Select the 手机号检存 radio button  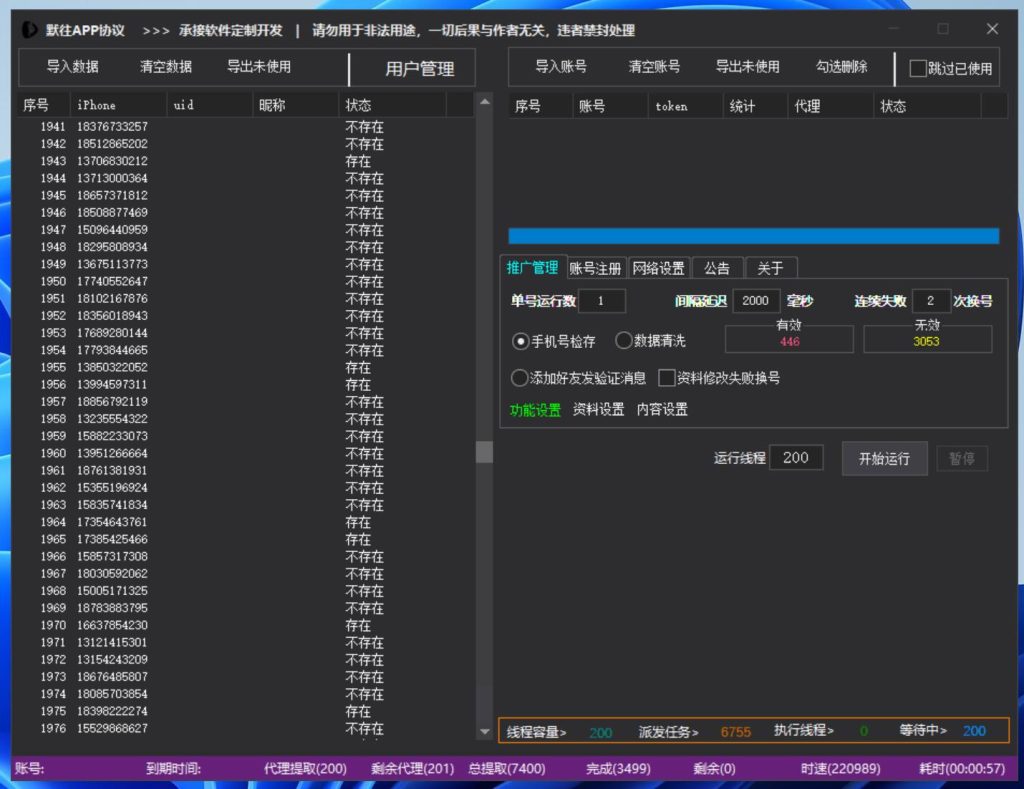(x=520, y=341)
